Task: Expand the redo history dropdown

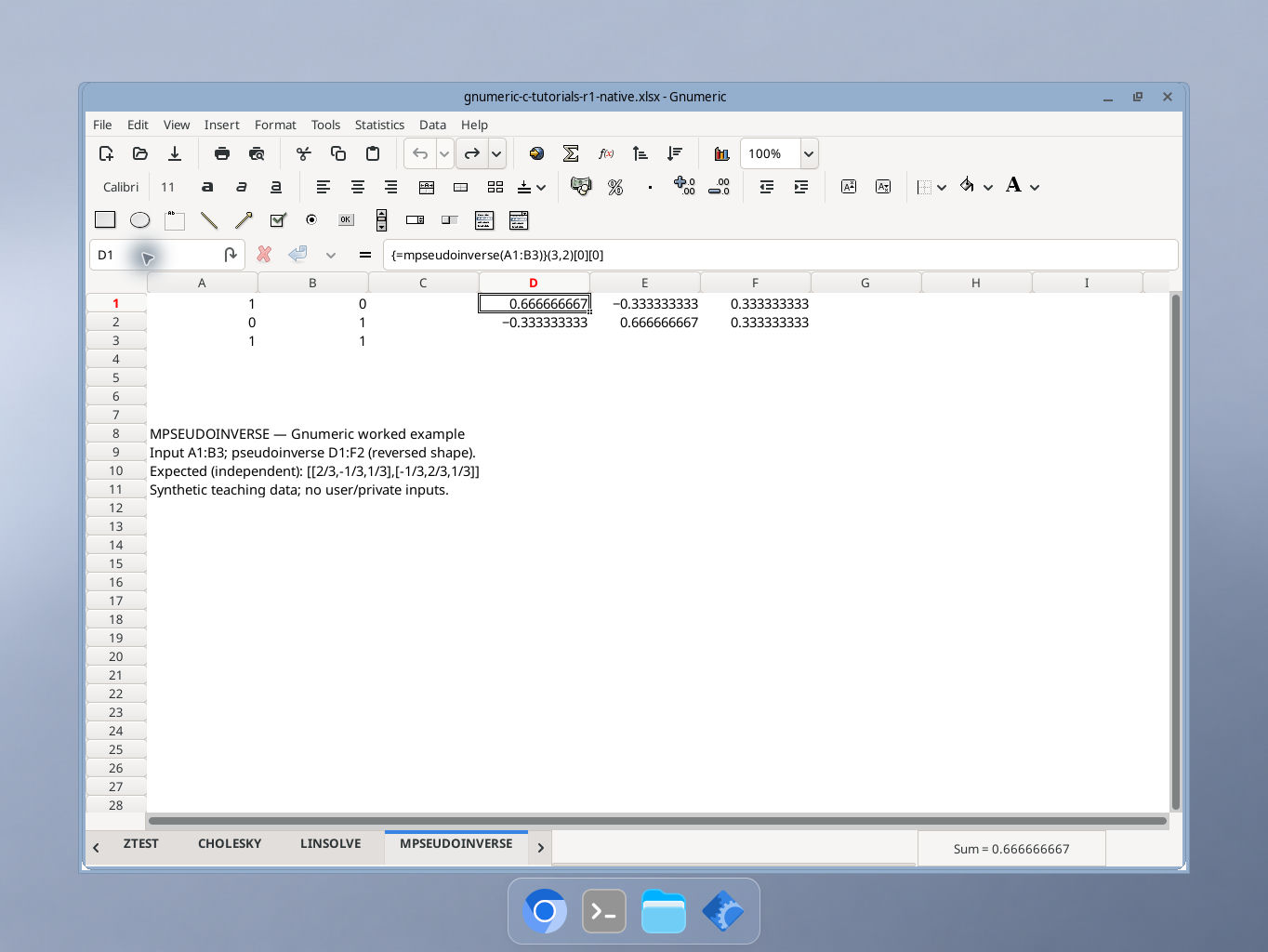Action: [x=496, y=153]
